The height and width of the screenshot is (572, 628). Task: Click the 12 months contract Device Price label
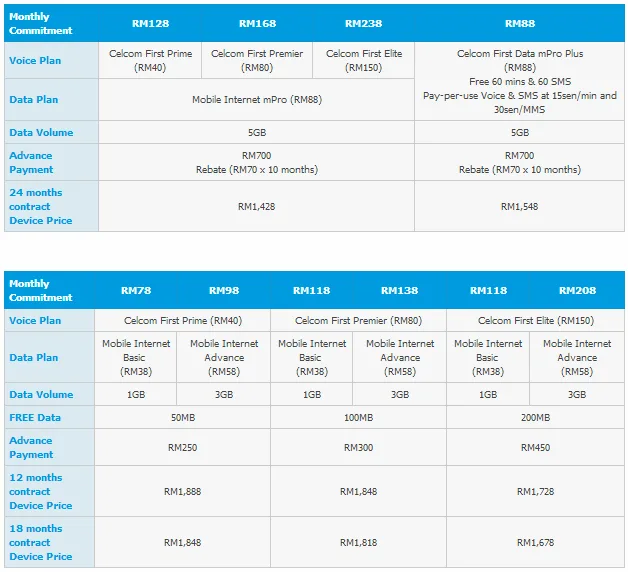pos(40,491)
